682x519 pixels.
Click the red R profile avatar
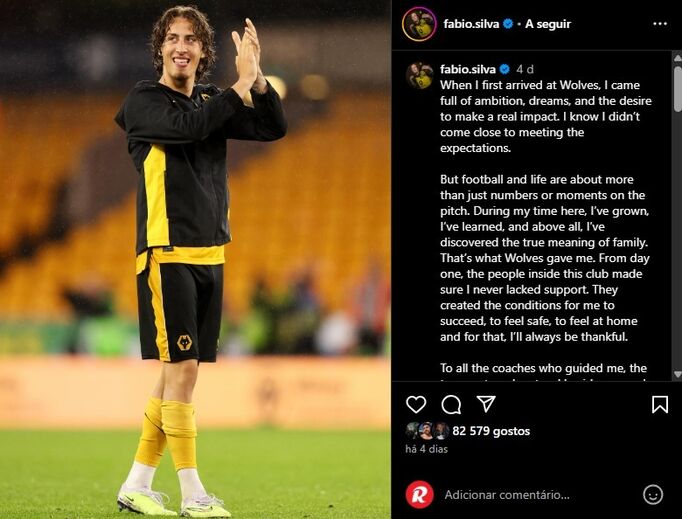[420, 495]
